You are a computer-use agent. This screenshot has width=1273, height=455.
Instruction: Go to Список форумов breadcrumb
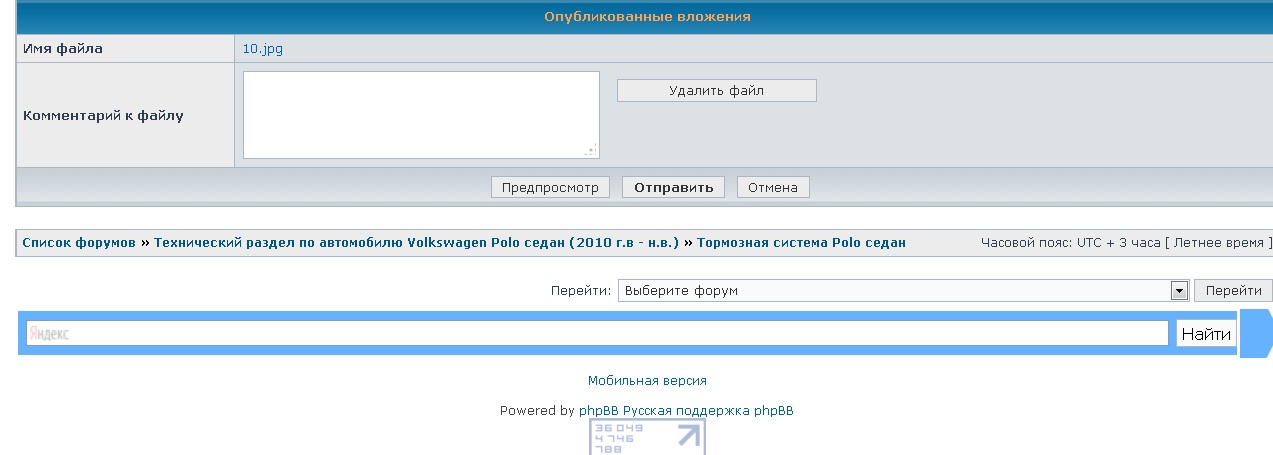[x=79, y=243]
